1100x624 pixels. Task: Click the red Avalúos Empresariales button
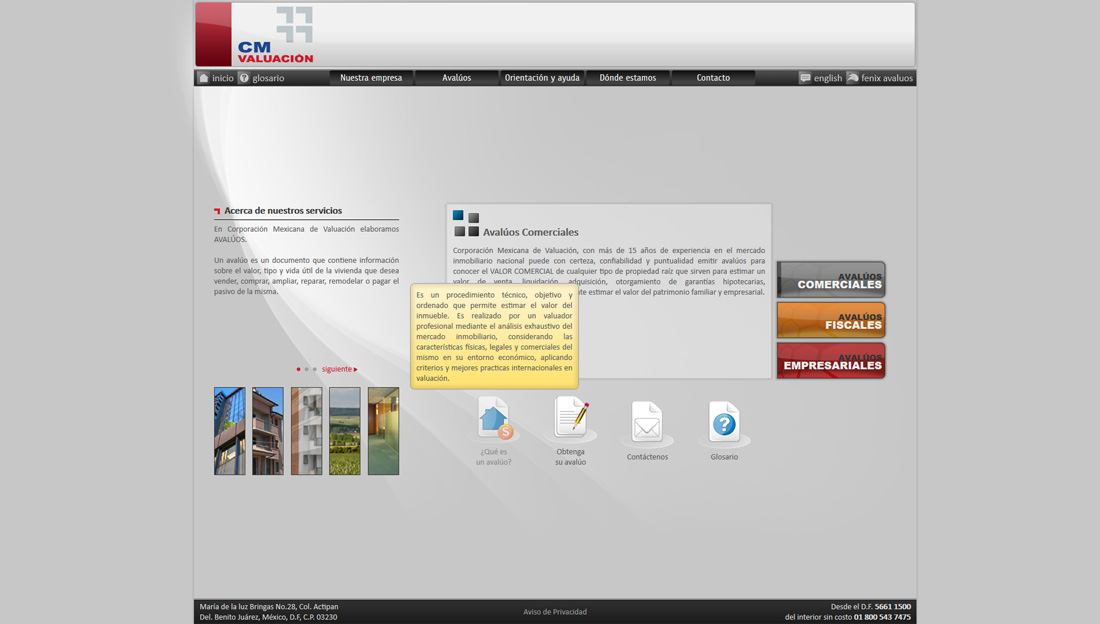click(x=831, y=361)
